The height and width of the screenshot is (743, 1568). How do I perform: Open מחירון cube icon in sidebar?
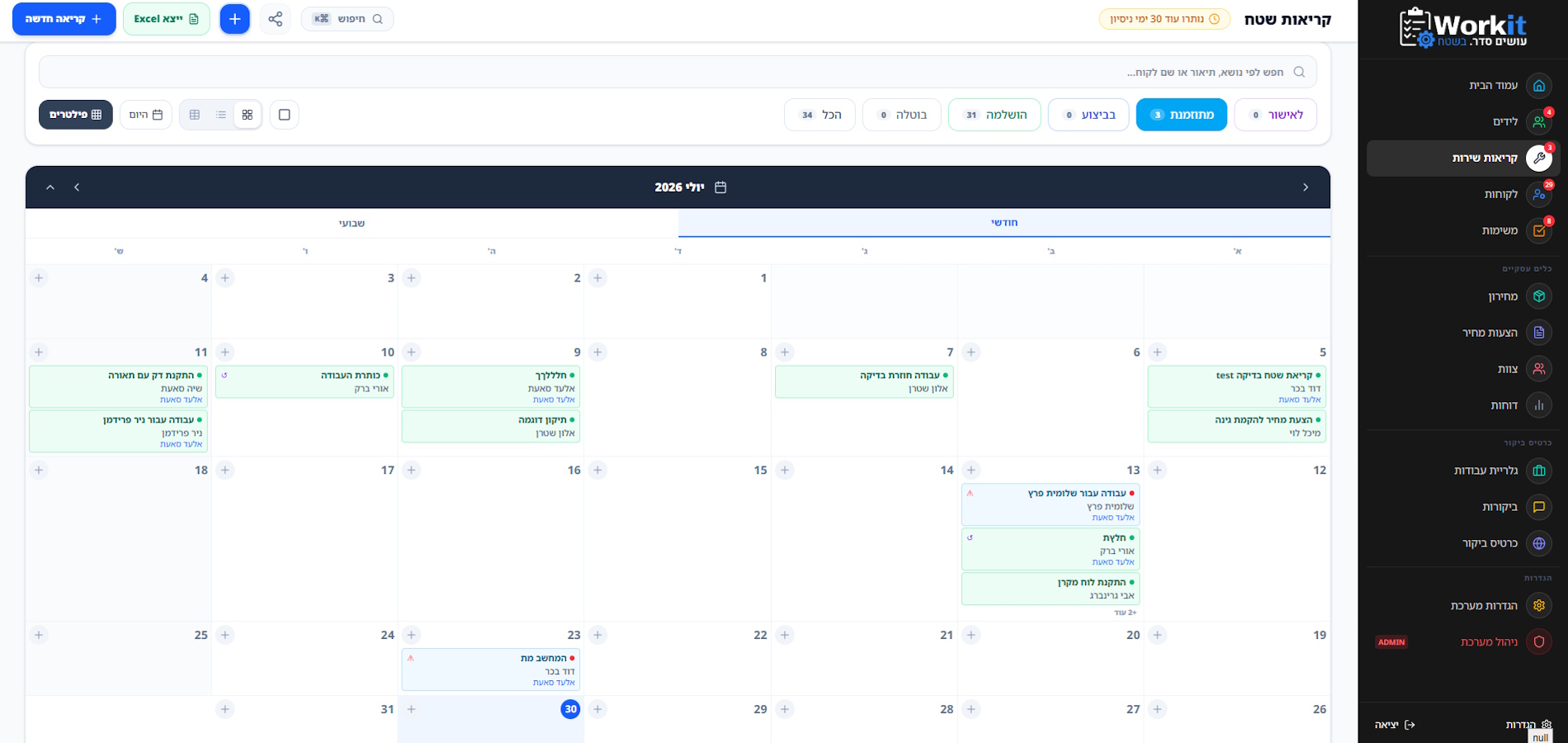(x=1539, y=296)
